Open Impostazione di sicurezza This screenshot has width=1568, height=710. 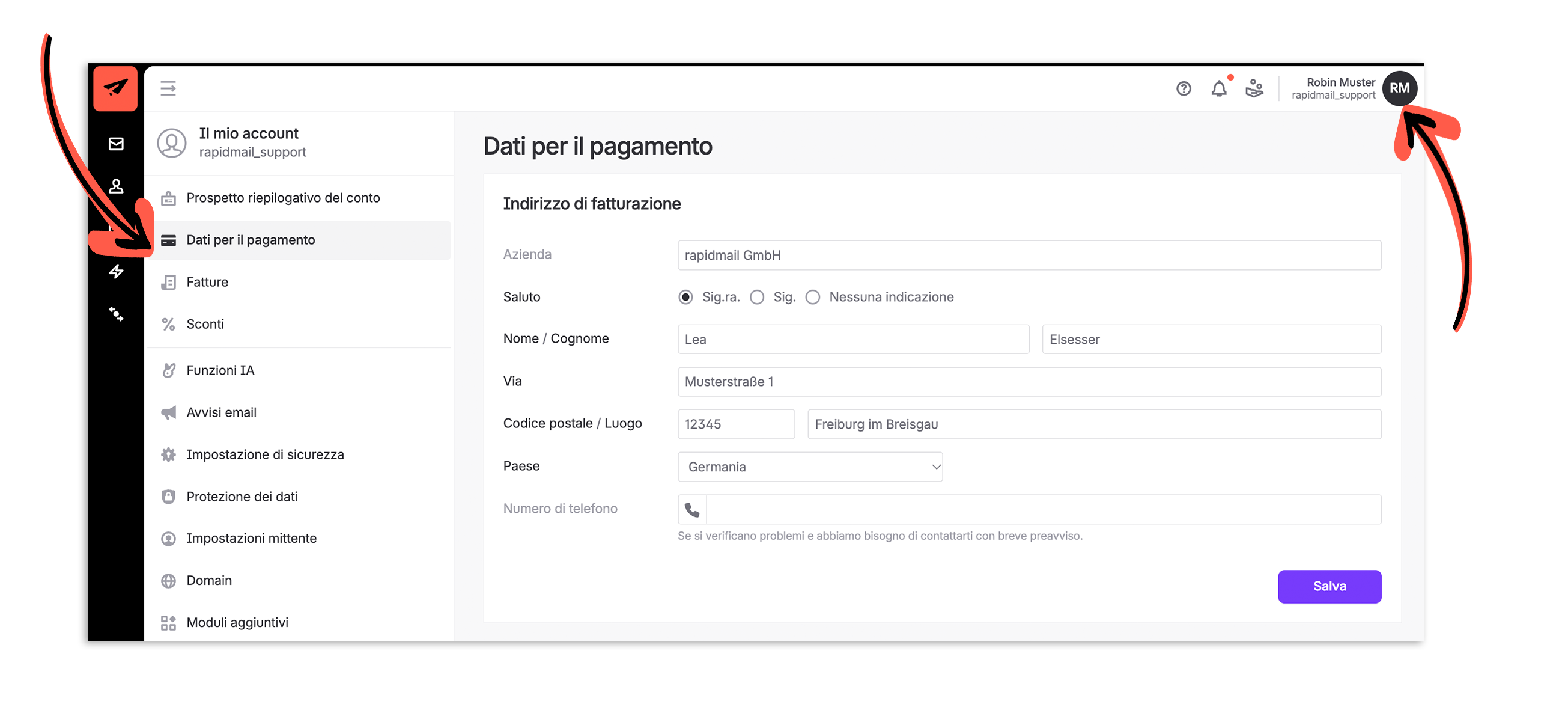tap(299, 454)
